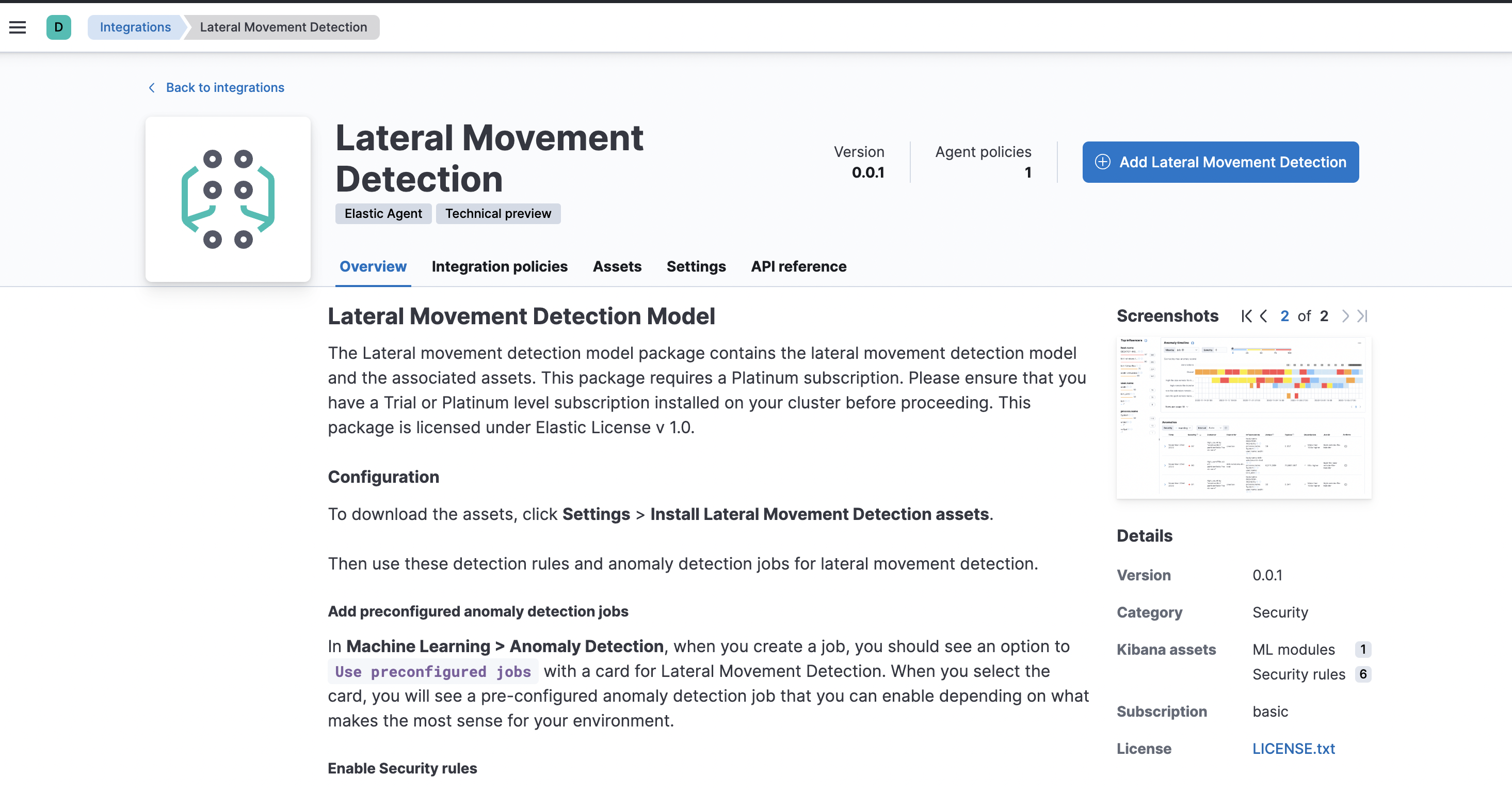This screenshot has width=1512, height=790.
Task: Switch to the Settings tab
Action: pyautogui.click(x=696, y=266)
